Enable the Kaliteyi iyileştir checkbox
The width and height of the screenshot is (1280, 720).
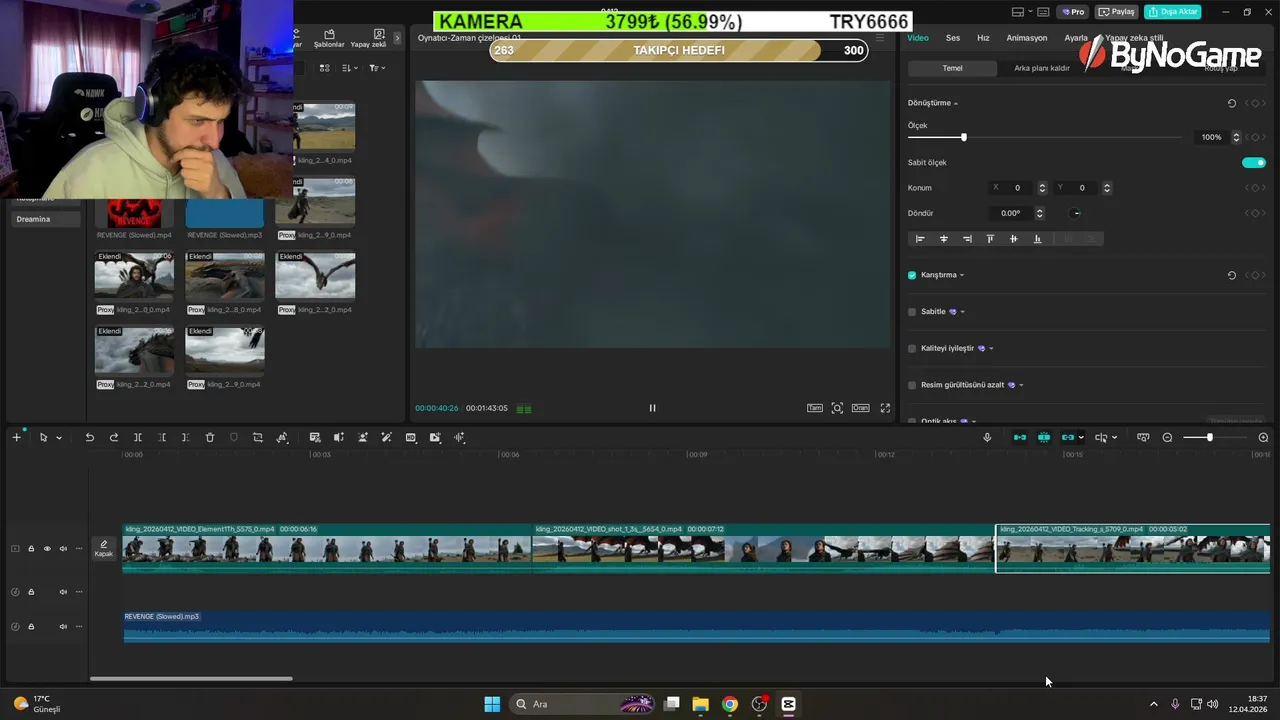[x=912, y=349]
